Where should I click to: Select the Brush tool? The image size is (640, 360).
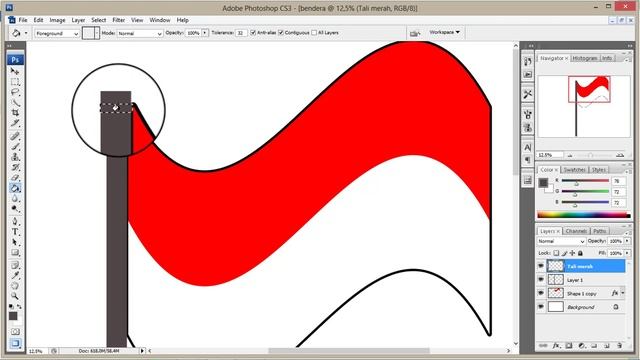(x=15, y=146)
